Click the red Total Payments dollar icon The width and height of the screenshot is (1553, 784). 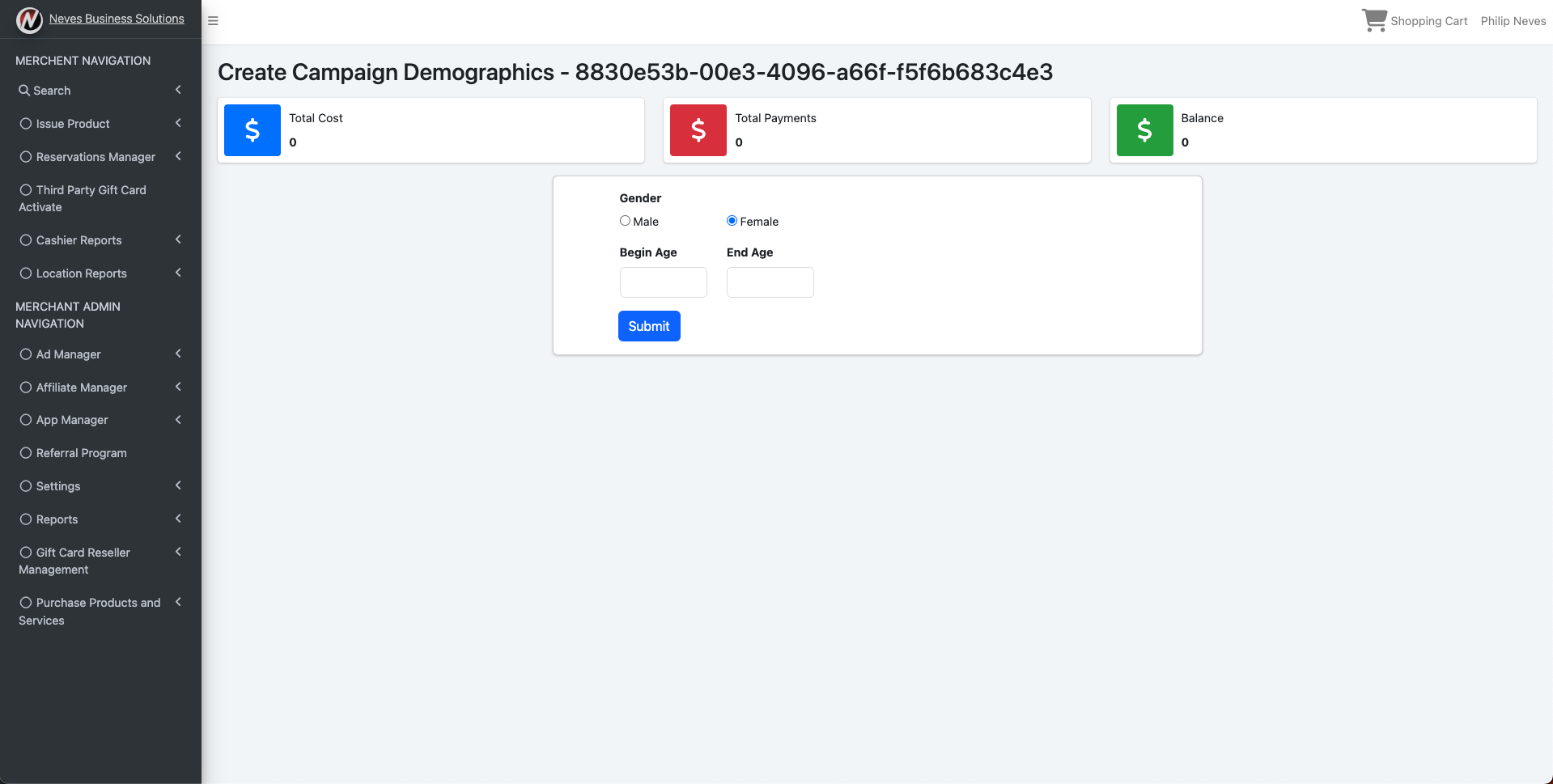(x=698, y=130)
